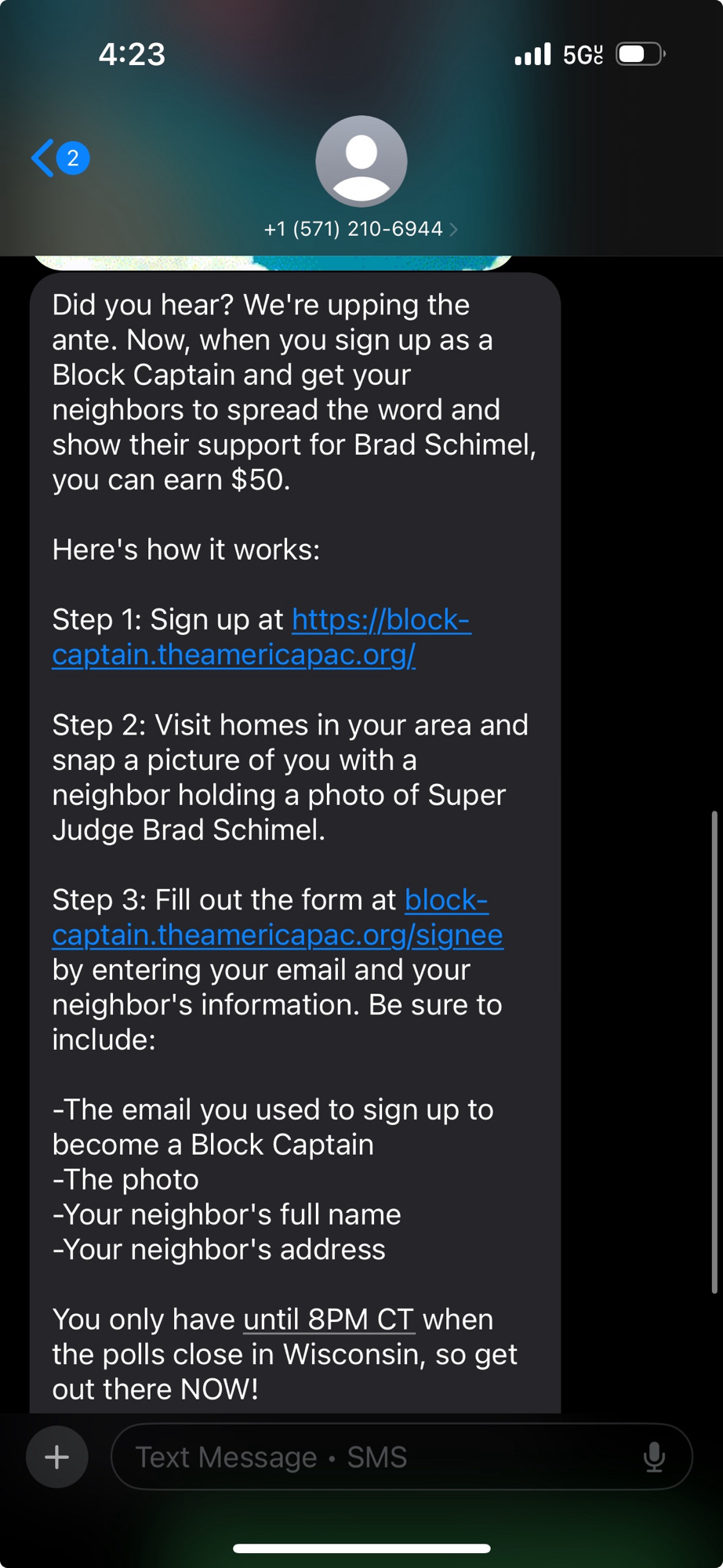Tap the plus button for message apps

click(56, 1457)
